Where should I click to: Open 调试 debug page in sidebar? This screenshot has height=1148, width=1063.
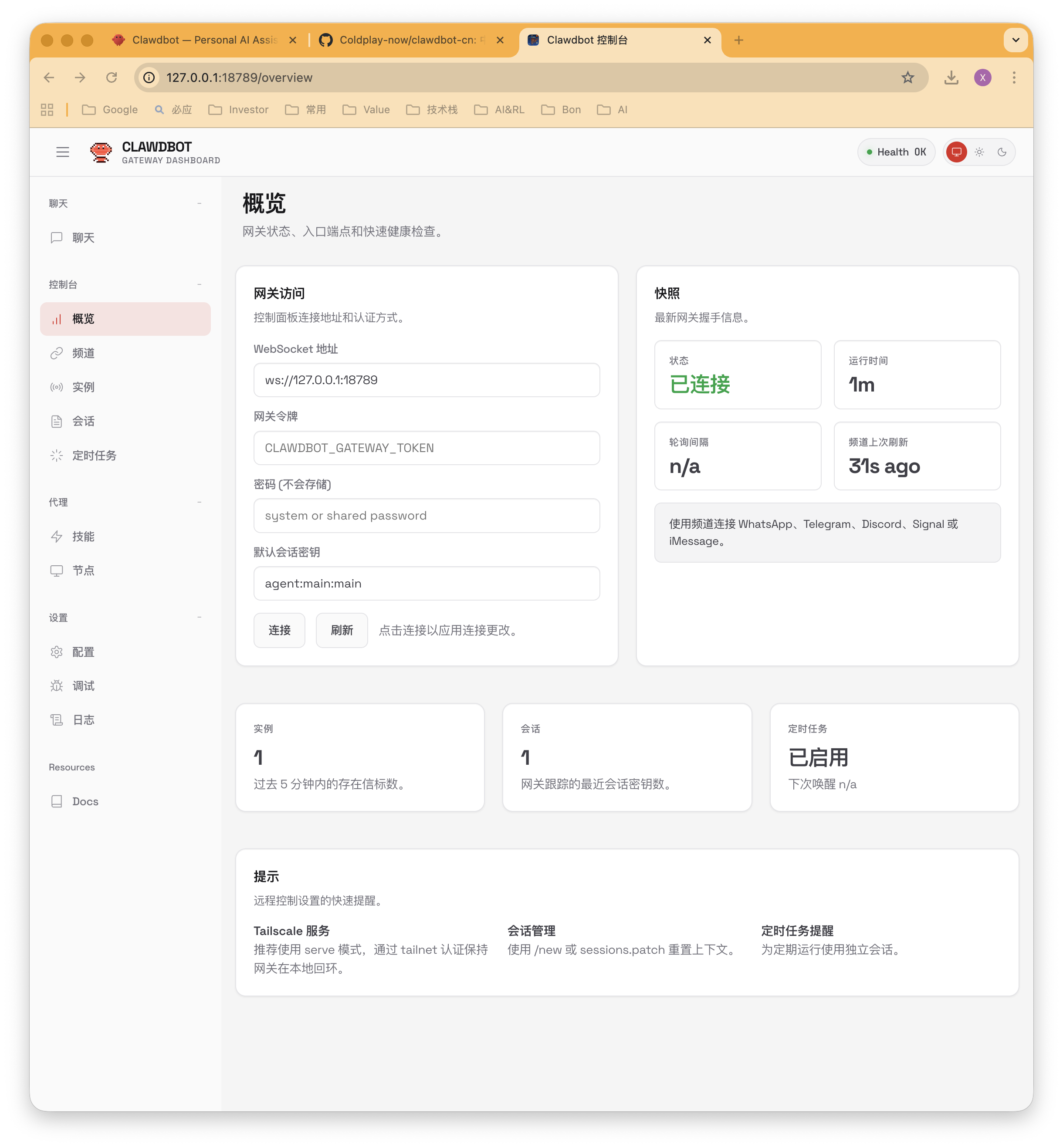125,685
